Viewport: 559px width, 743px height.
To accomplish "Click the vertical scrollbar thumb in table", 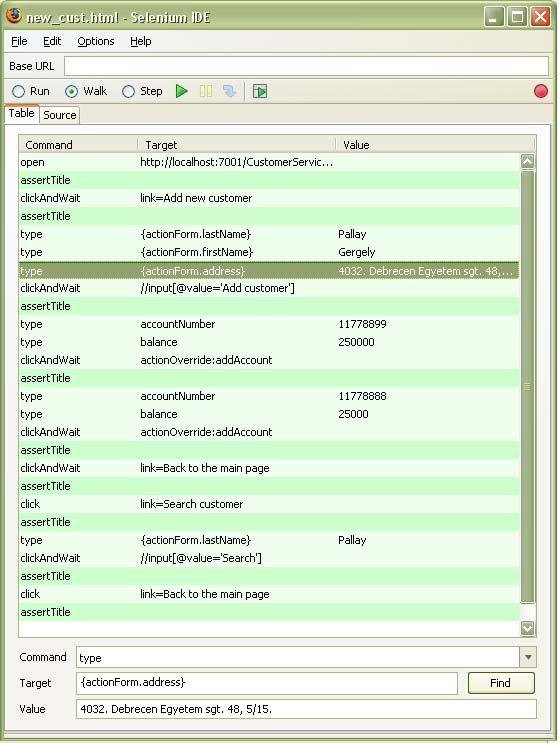I will pos(527,387).
